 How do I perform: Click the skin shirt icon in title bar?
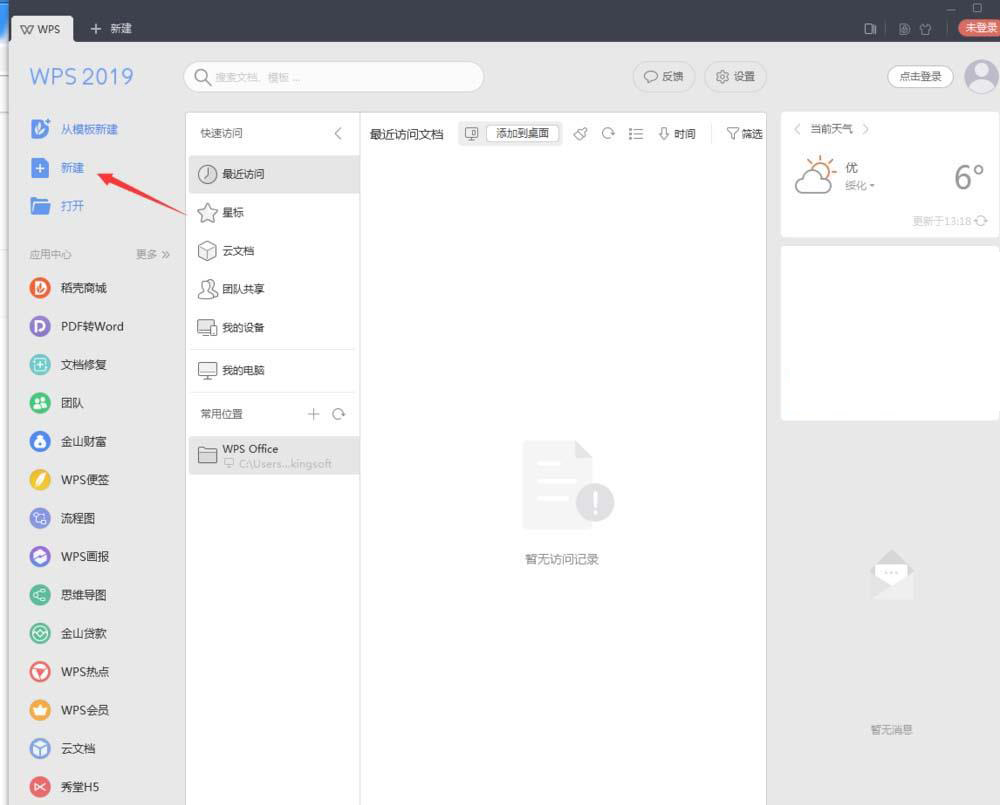[x=925, y=29]
